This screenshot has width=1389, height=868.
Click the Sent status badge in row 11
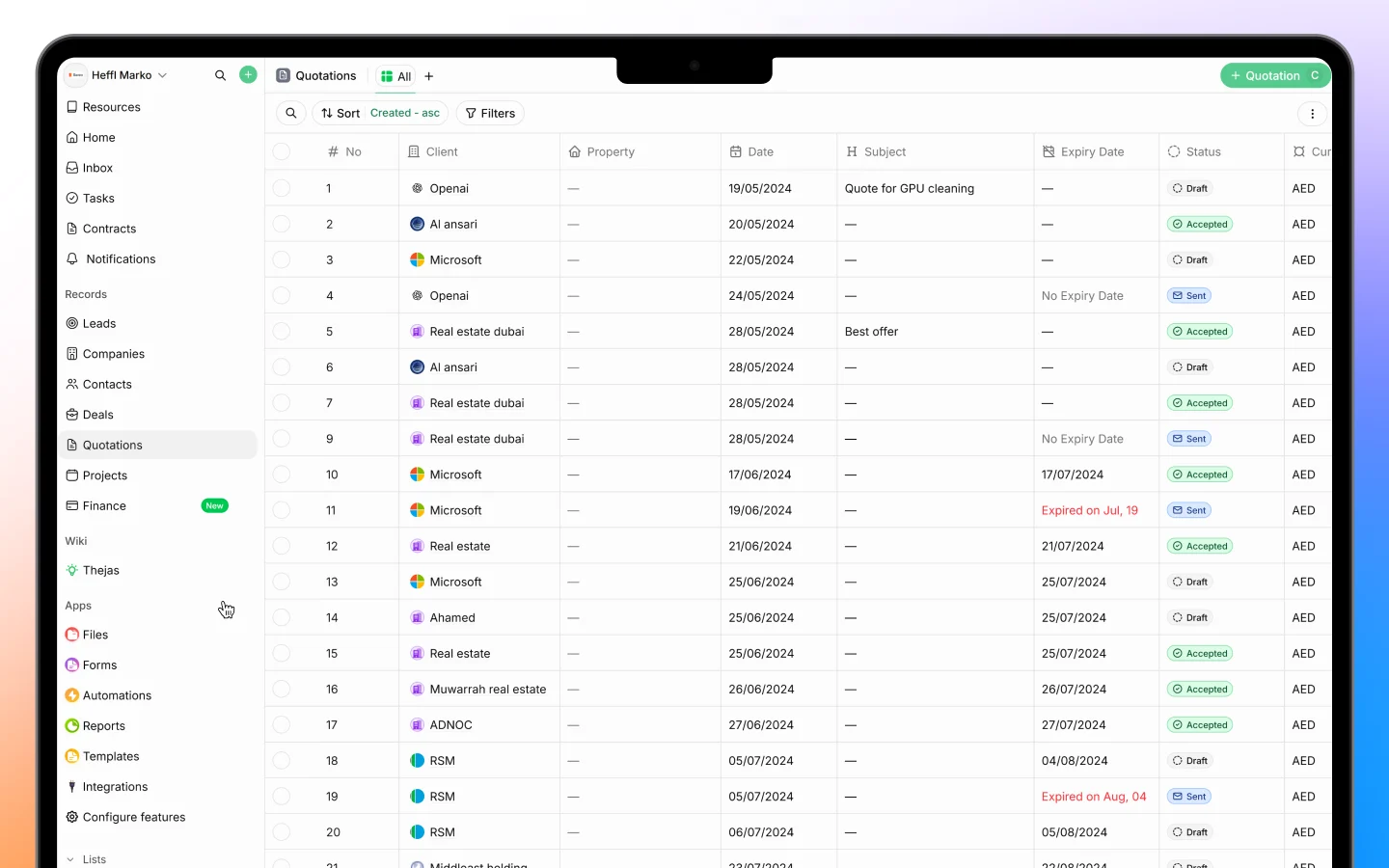coord(1189,510)
